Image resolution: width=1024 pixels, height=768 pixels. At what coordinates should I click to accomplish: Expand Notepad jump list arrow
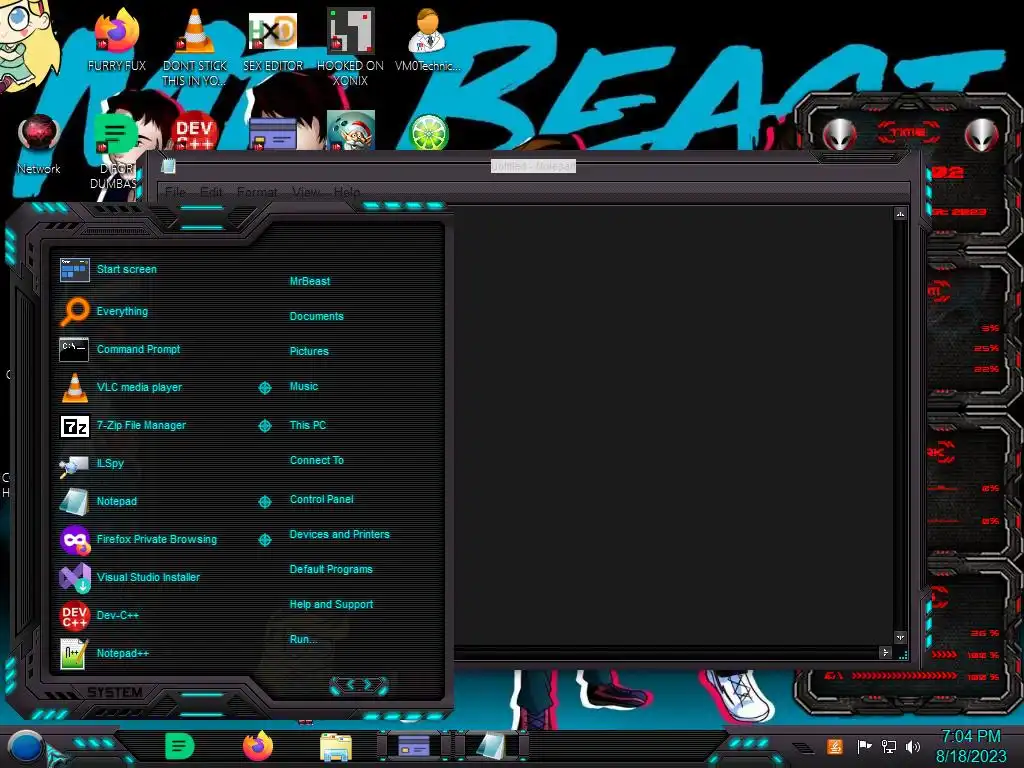[x=264, y=502]
